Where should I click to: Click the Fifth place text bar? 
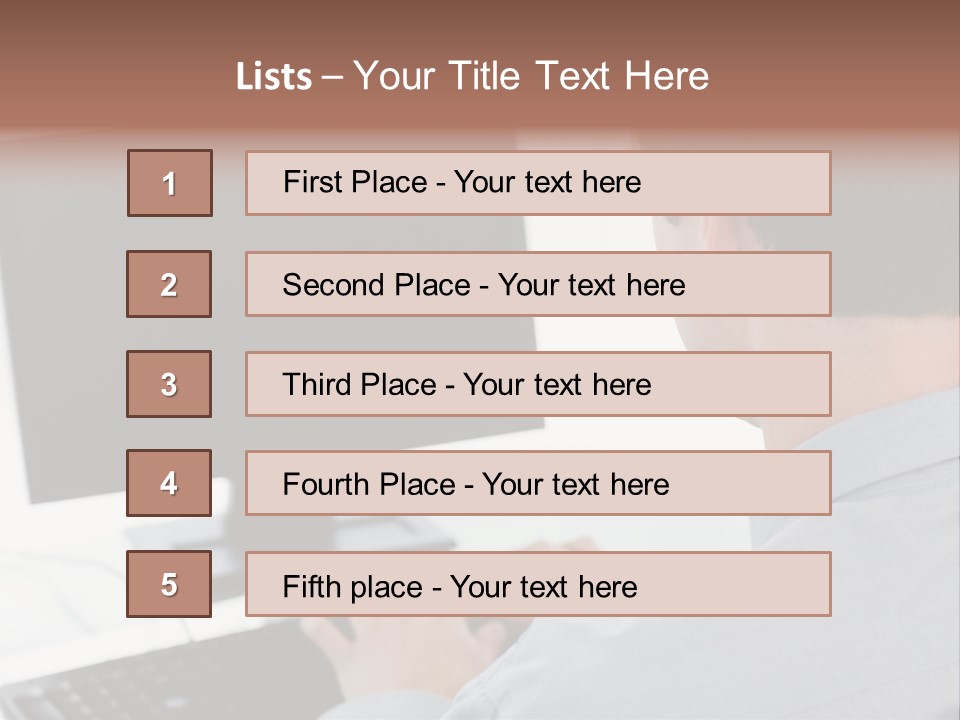538,584
